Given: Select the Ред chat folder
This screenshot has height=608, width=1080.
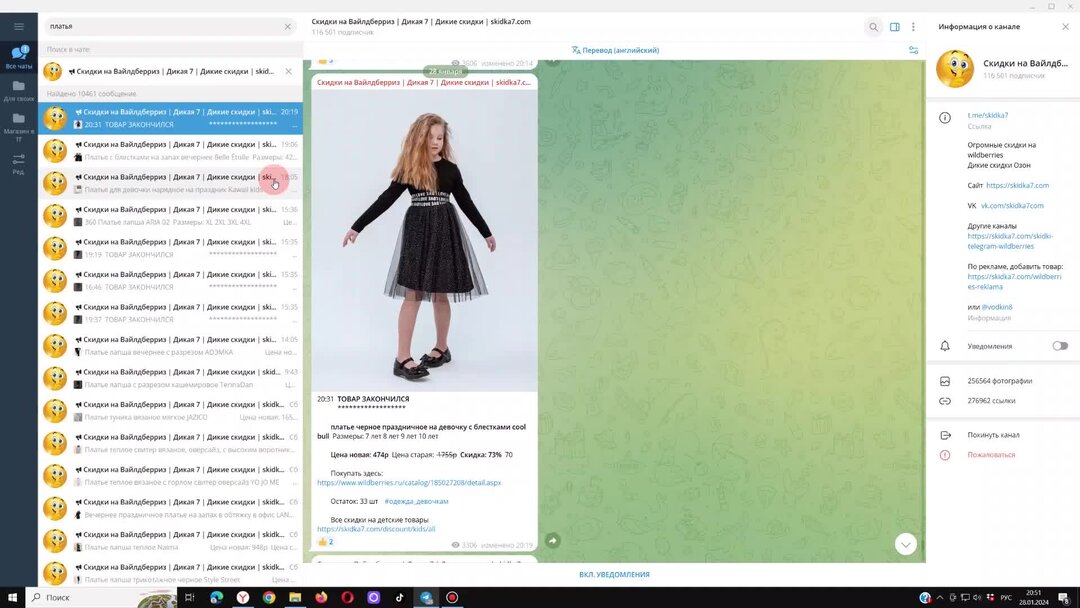Looking at the screenshot, I should coord(19,163).
